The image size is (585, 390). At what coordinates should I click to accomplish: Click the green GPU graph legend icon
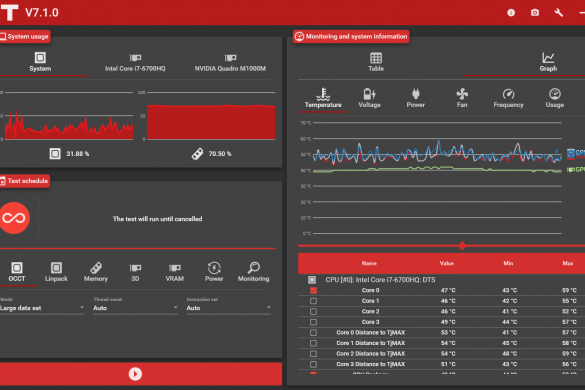click(571, 170)
